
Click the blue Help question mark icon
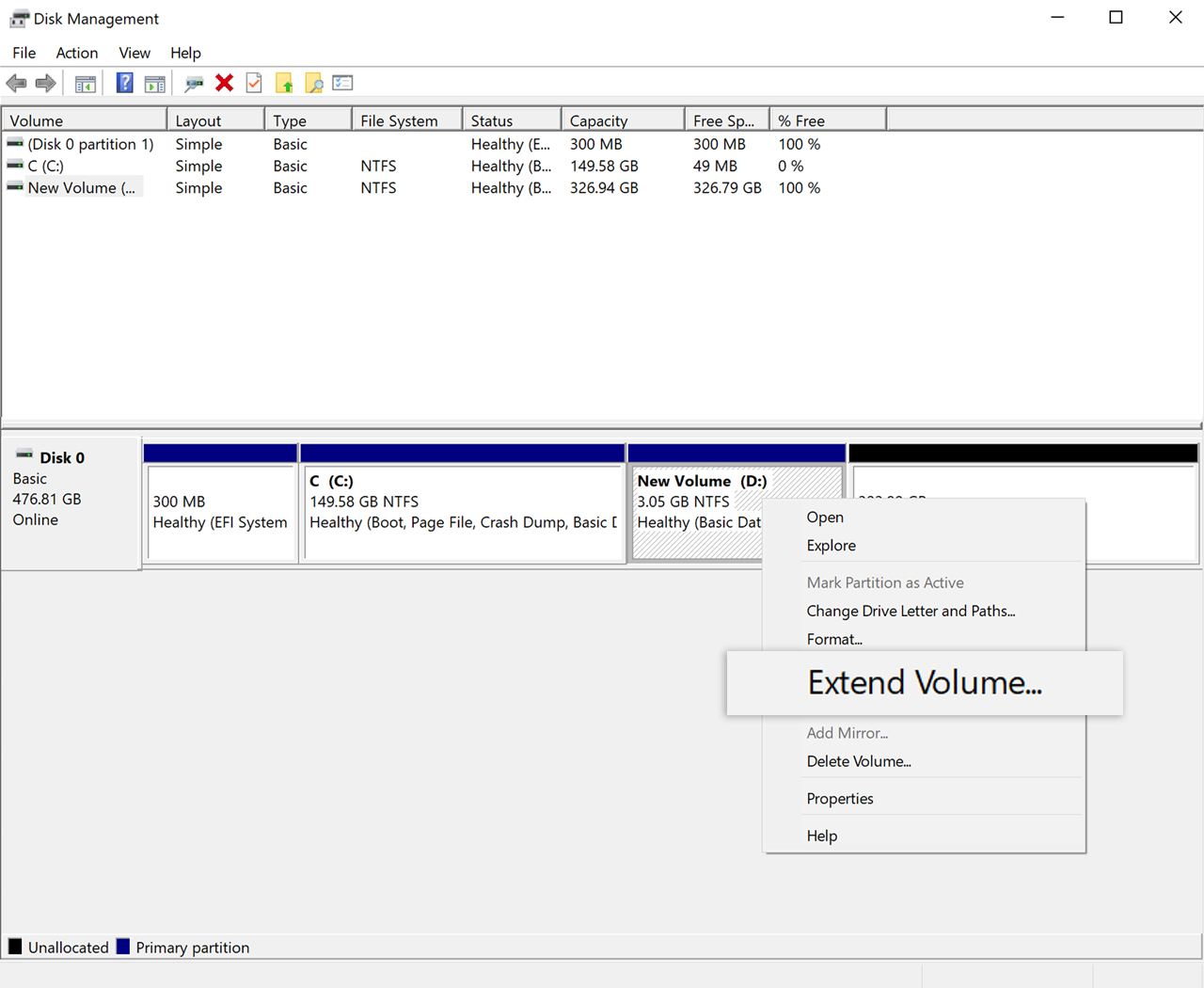pos(124,84)
